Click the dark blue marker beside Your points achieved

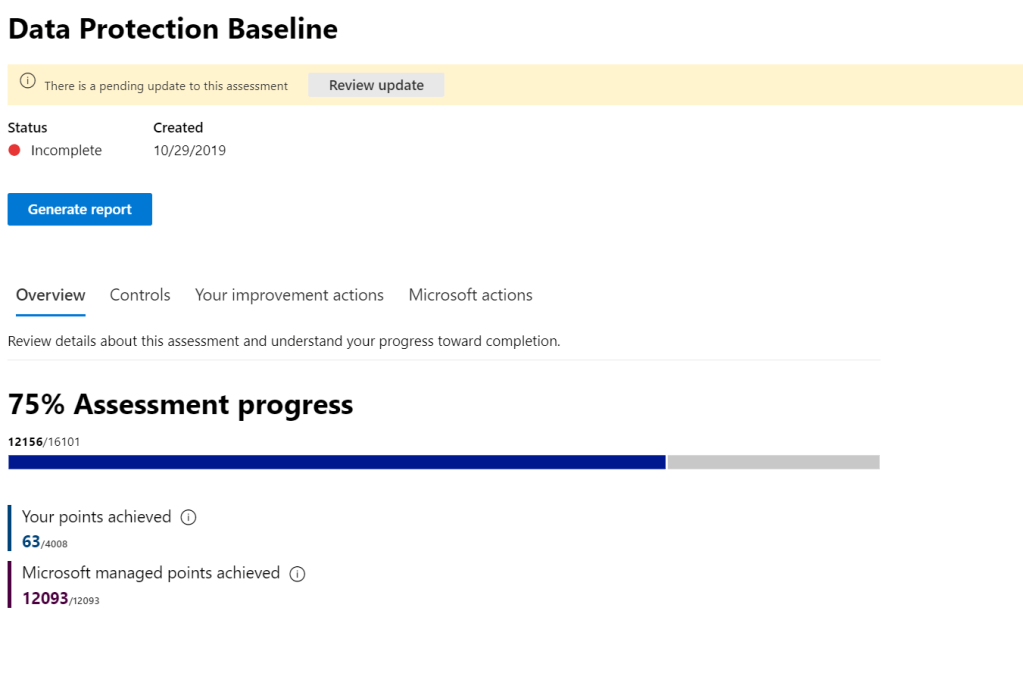10,528
